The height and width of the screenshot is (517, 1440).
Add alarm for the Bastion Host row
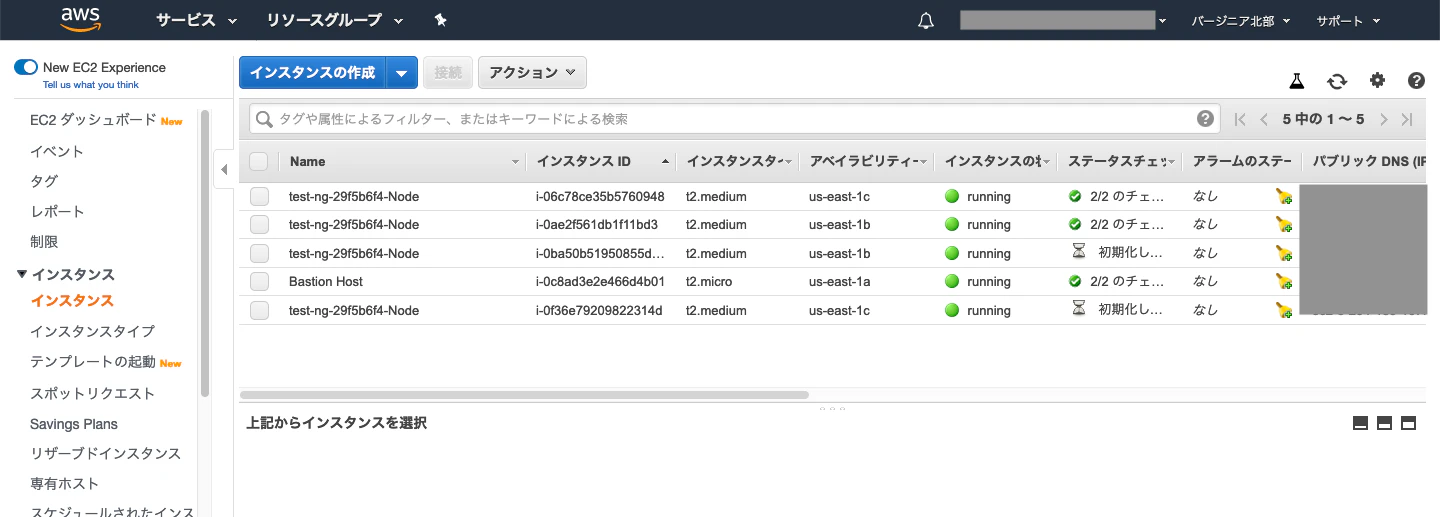tap(1284, 282)
